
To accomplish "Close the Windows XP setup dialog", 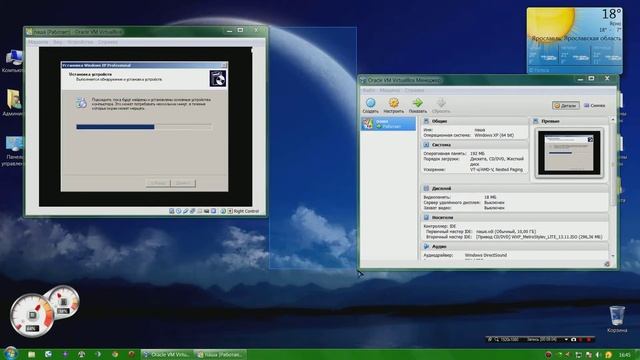I will tap(223, 65).
